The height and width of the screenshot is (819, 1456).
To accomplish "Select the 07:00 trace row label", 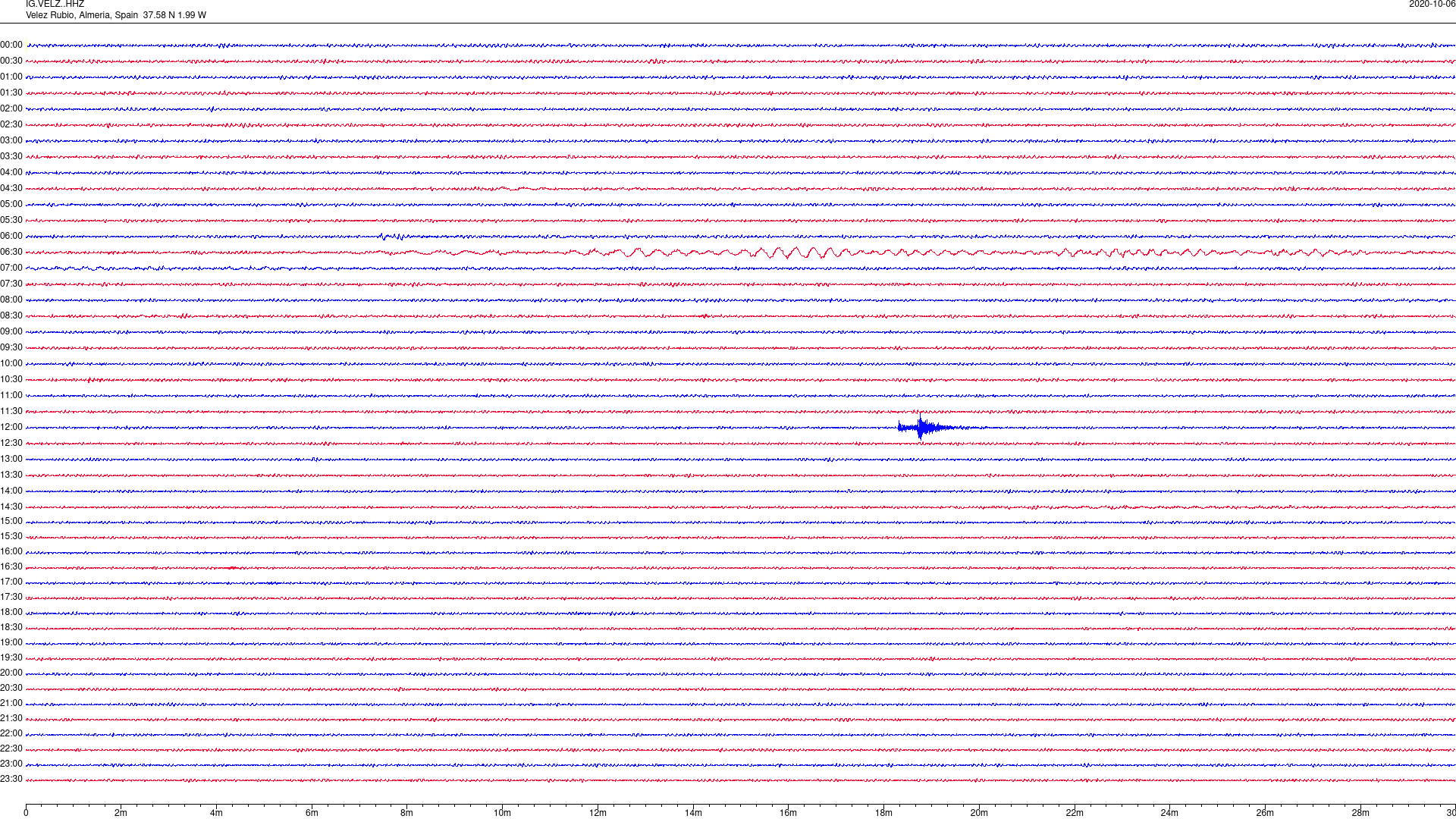I will tap(11, 268).
